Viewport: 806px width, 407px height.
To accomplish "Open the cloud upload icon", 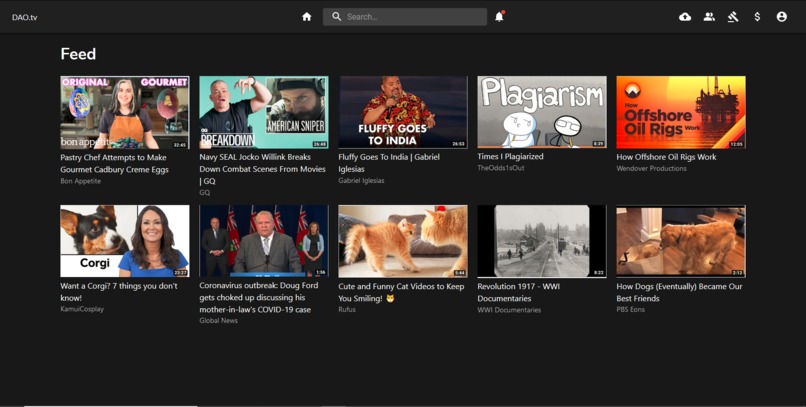I will (685, 17).
